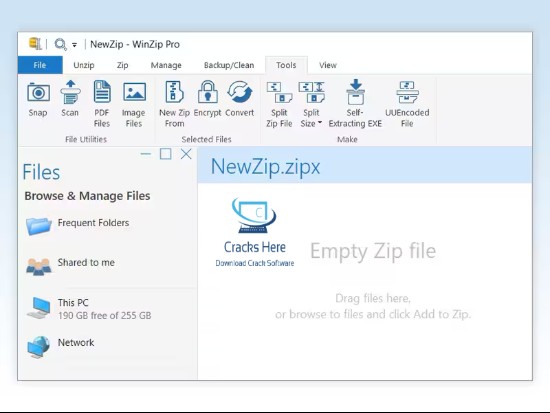Select the Scan tool
Screen dimensions: 550x413
pyautogui.click(x=70, y=99)
